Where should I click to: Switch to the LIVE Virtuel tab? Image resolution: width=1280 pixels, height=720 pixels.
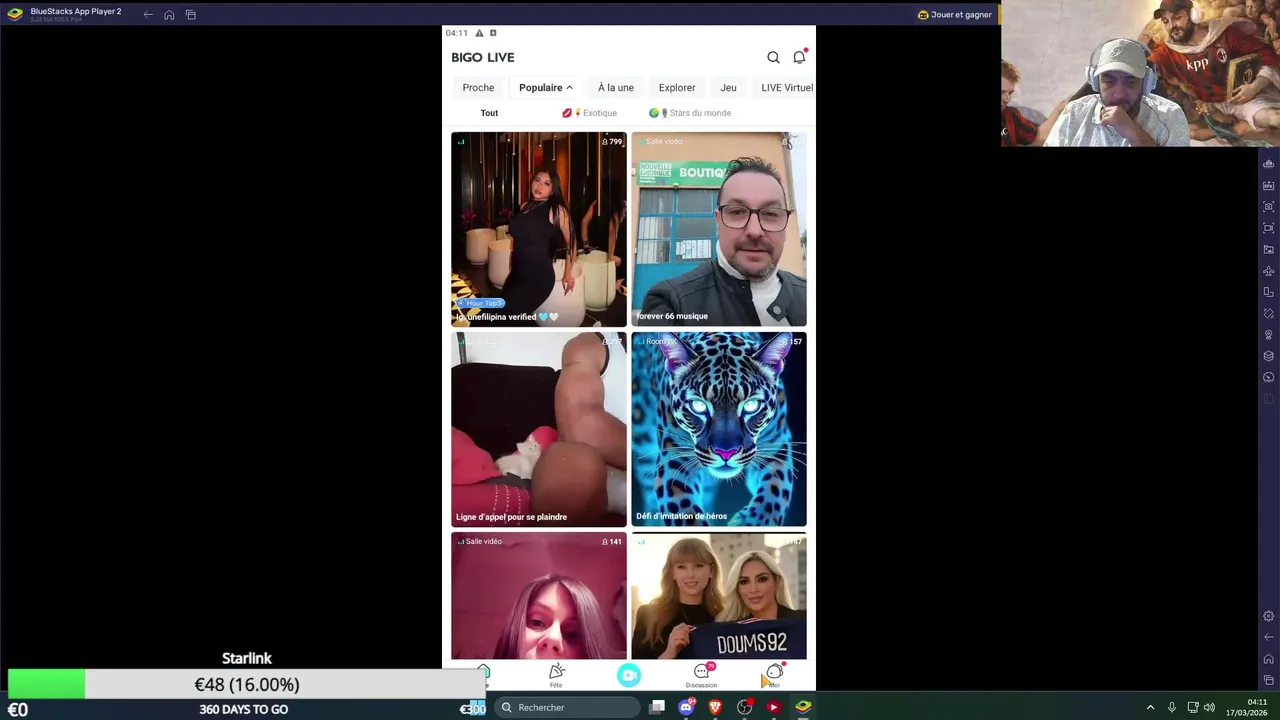(787, 88)
